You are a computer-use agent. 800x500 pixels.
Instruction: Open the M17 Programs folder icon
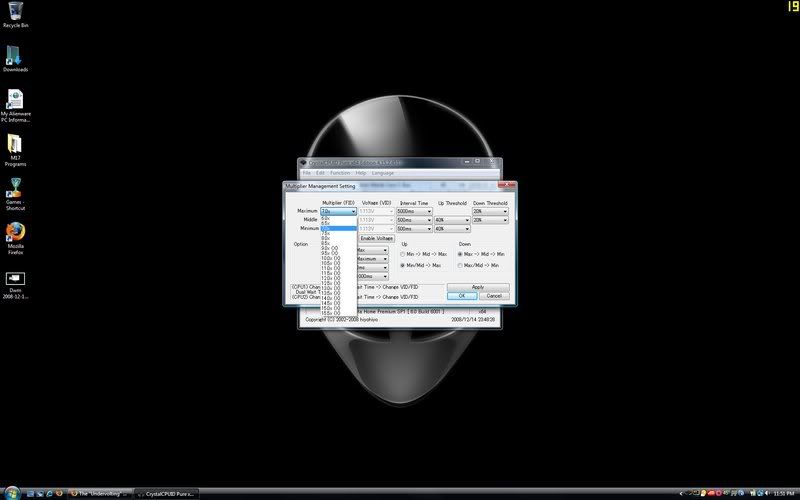click(x=15, y=151)
